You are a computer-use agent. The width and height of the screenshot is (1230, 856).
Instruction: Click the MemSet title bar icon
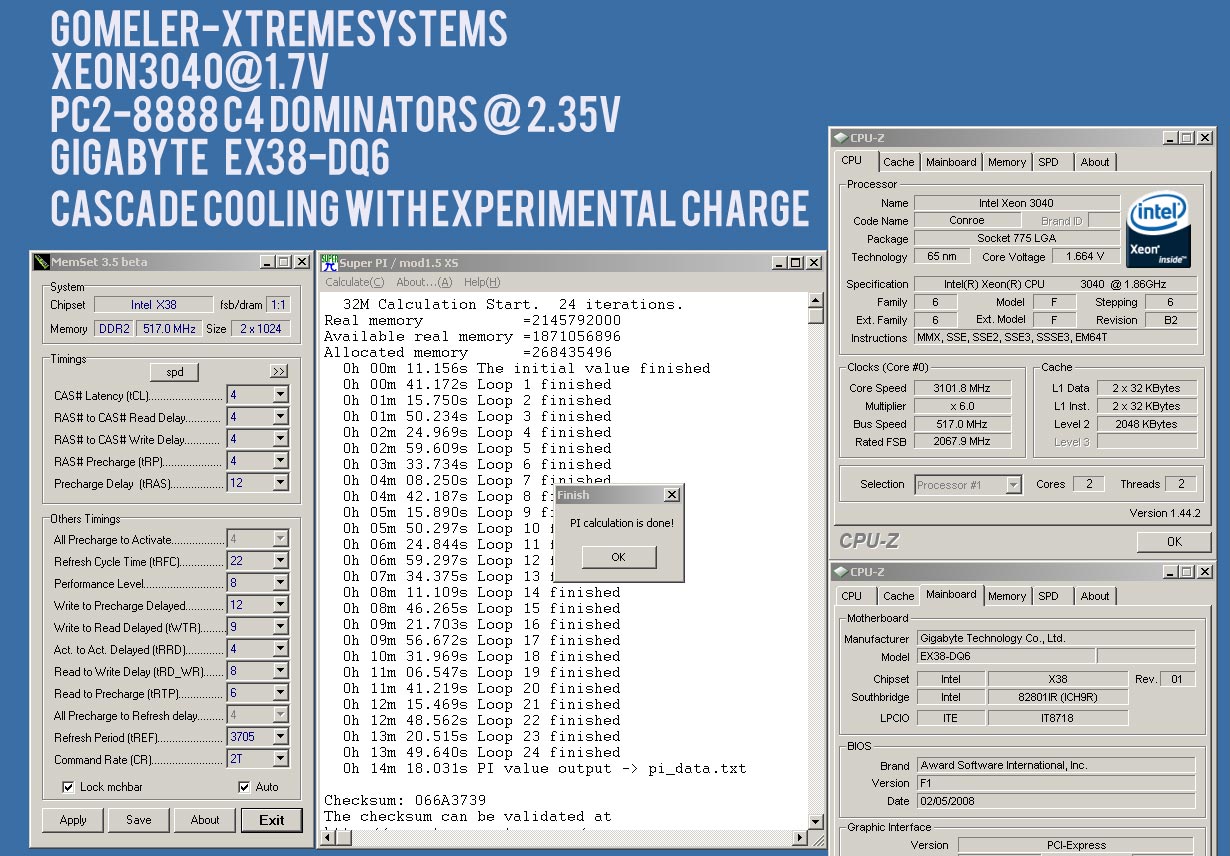point(41,262)
